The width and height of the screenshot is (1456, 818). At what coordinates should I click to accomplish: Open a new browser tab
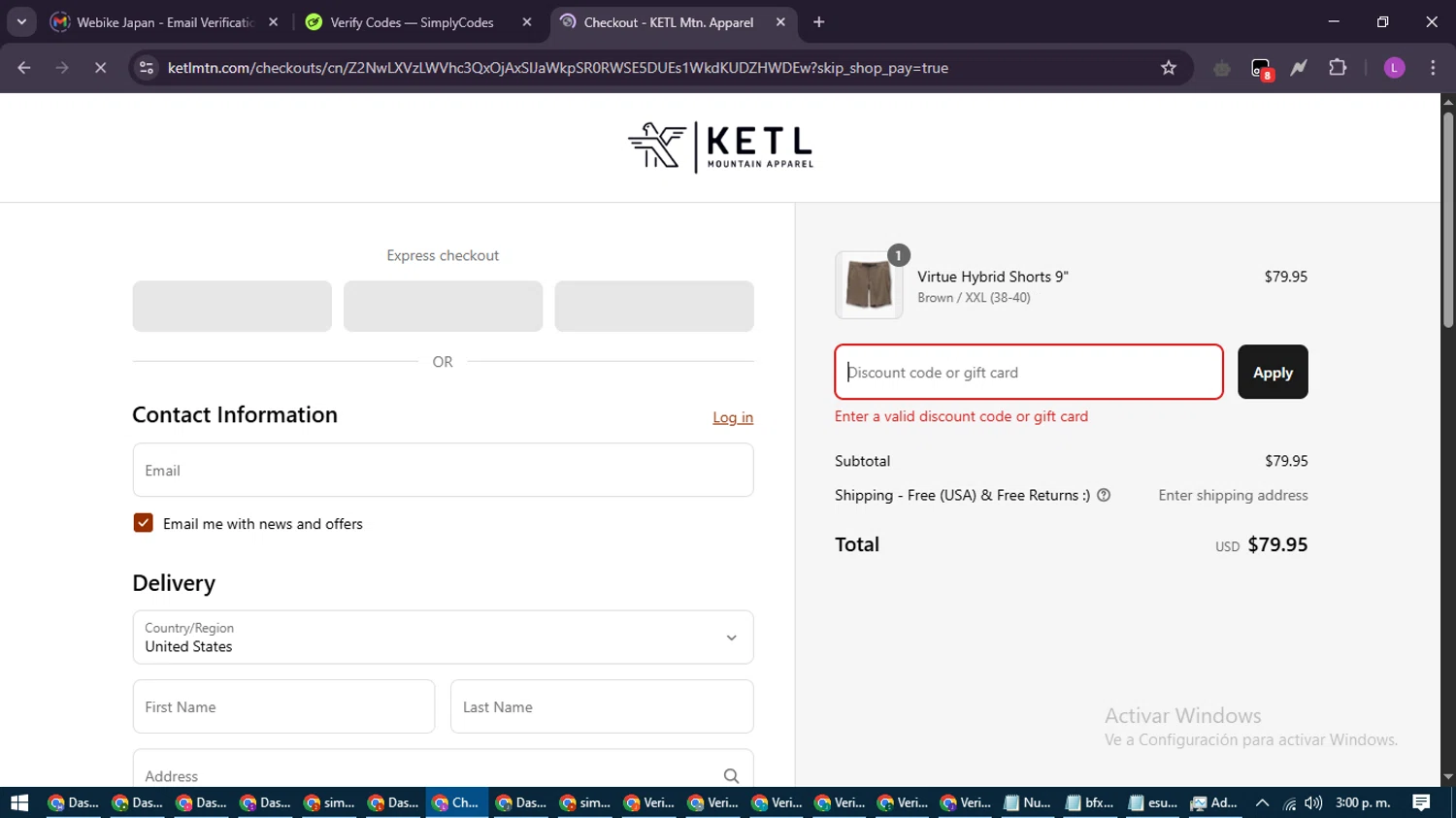pyautogui.click(x=819, y=22)
